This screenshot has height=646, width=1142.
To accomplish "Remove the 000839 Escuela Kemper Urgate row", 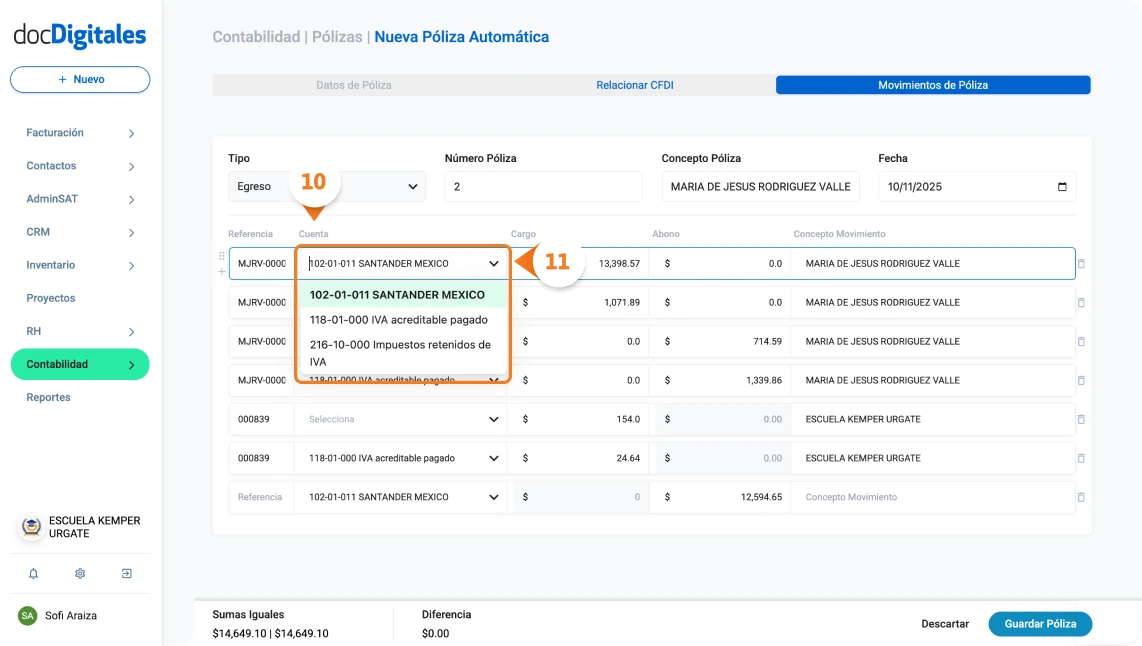I will 1080,419.
